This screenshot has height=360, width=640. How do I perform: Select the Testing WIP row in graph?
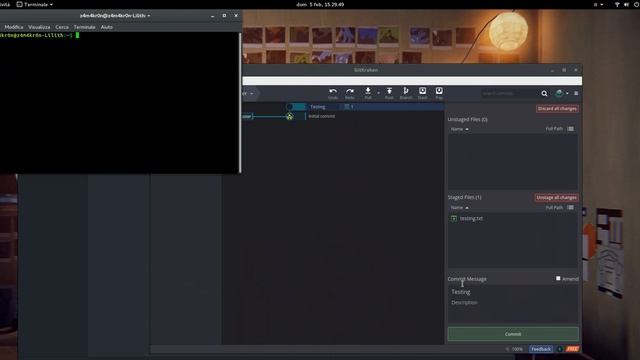point(343,107)
